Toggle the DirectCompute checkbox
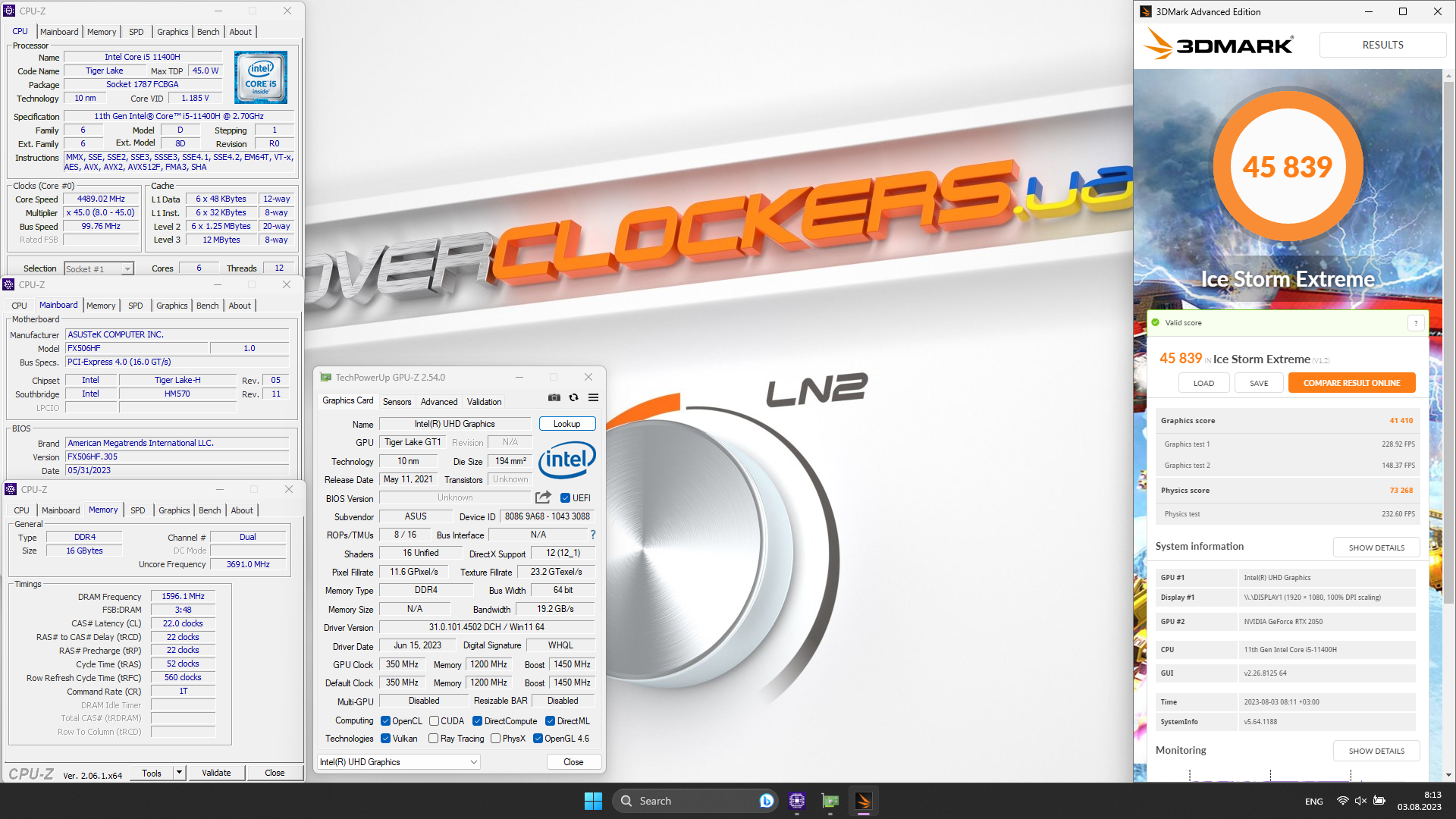The width and height of the screenshot is (1456, 819). 477,721
